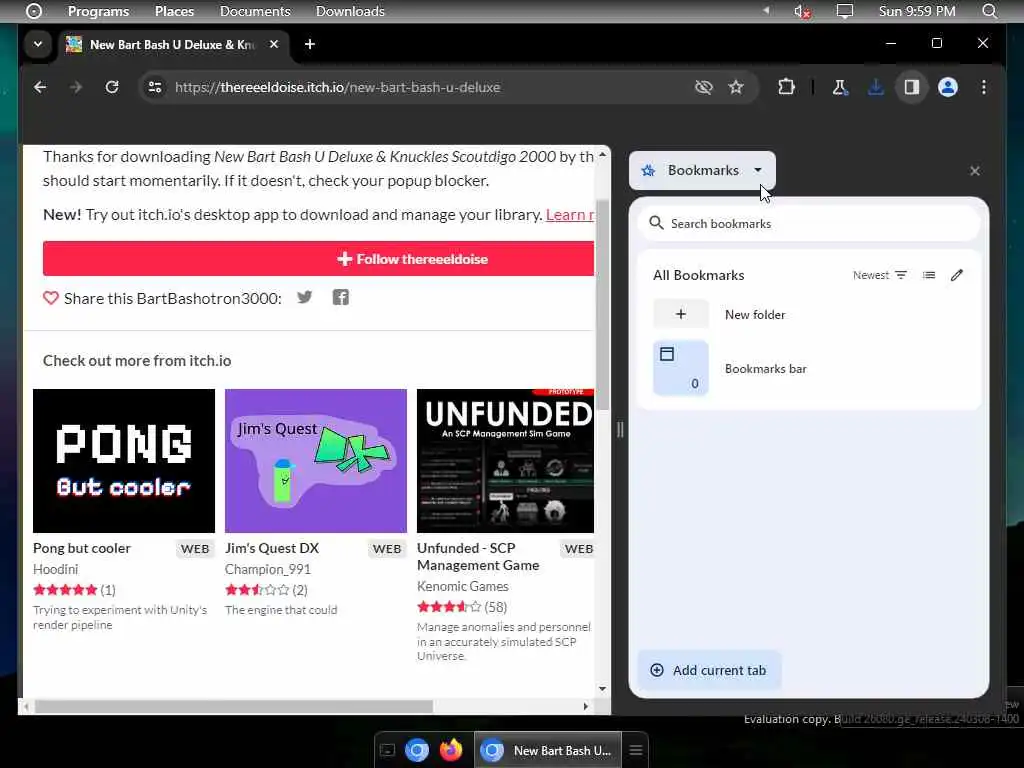Open the Bookmarks bar folder
This screenshot has width=1024, height=768.
808,368
